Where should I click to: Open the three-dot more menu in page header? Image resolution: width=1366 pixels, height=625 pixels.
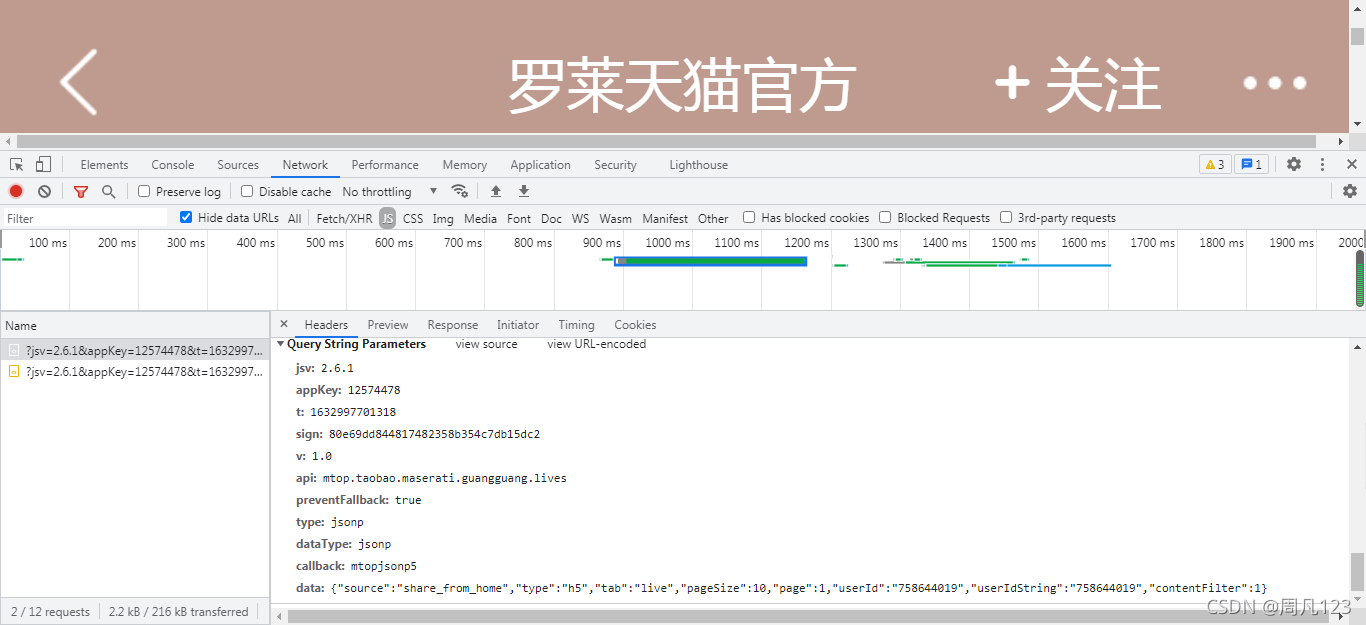click(1275, 83)
